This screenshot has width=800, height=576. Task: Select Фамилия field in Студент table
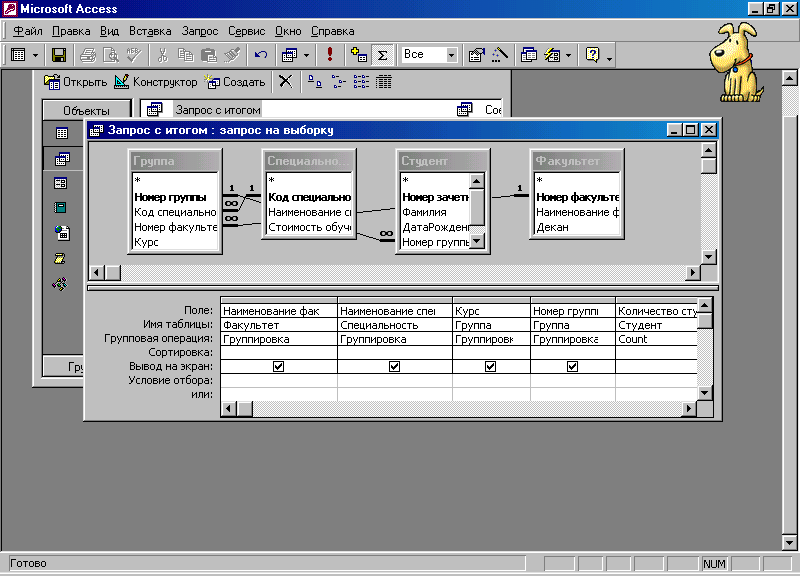pyautogui.click(x=435, y=212)
